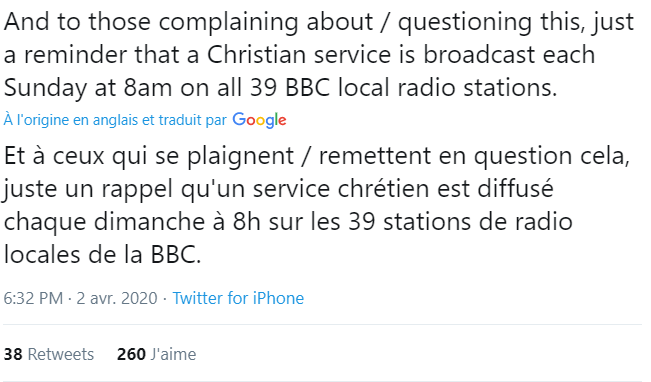View the 260 J'aime likes list

click(156, 354)
